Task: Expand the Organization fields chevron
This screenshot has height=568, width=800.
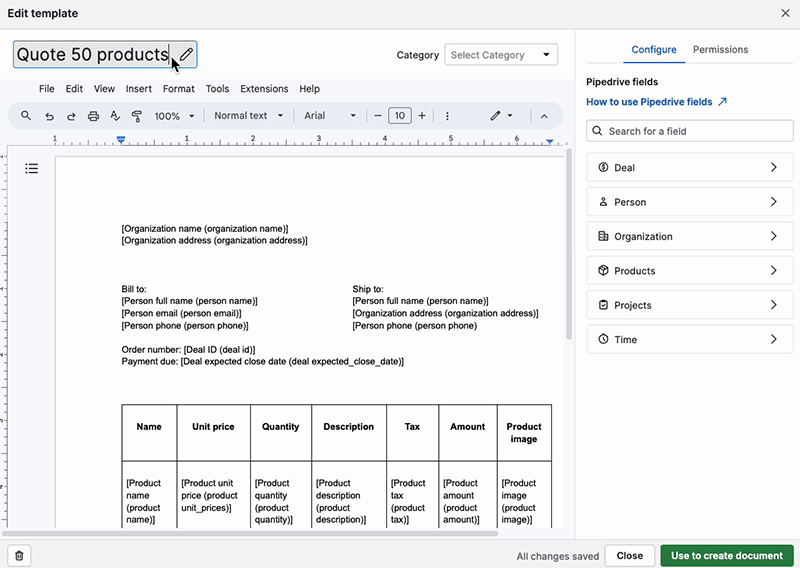Action: point(773,236)
